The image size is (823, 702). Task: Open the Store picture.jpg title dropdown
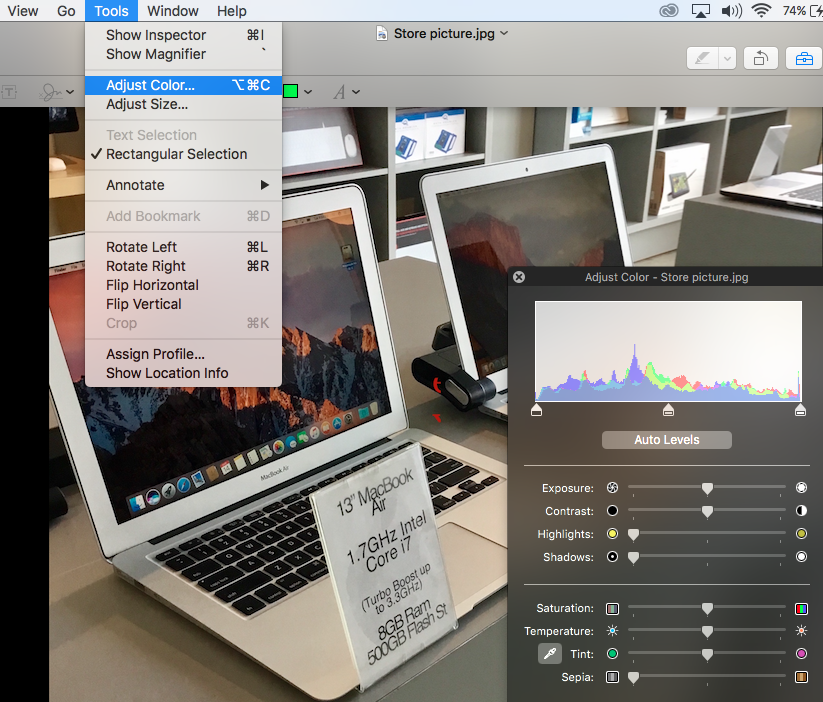[x=504, y=33]
